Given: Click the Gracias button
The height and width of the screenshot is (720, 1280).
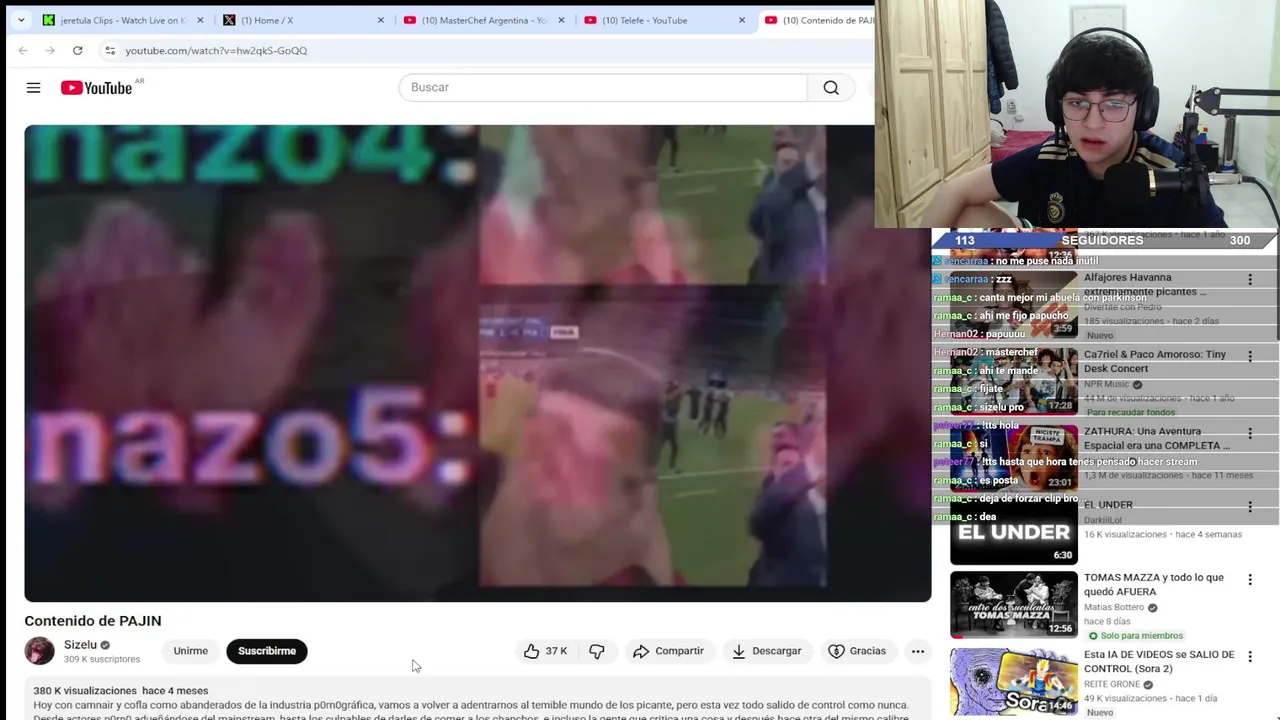Looking at the screenshot, I should (x=857, y=651).
